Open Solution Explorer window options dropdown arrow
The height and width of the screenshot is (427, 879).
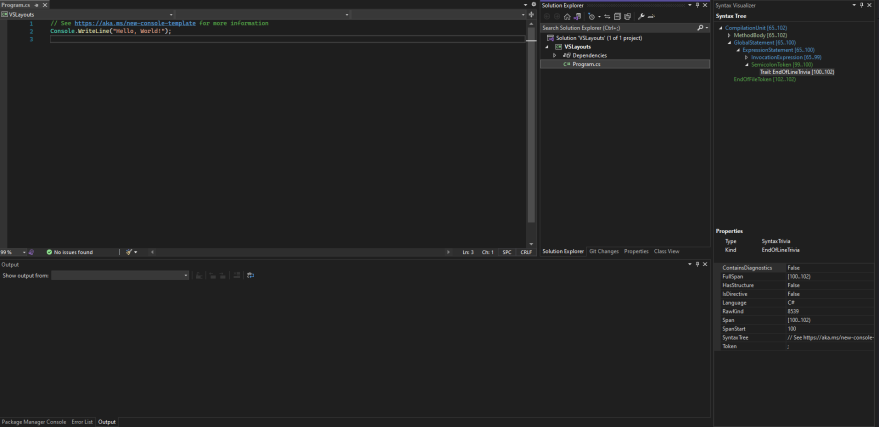tap(690, 5)
